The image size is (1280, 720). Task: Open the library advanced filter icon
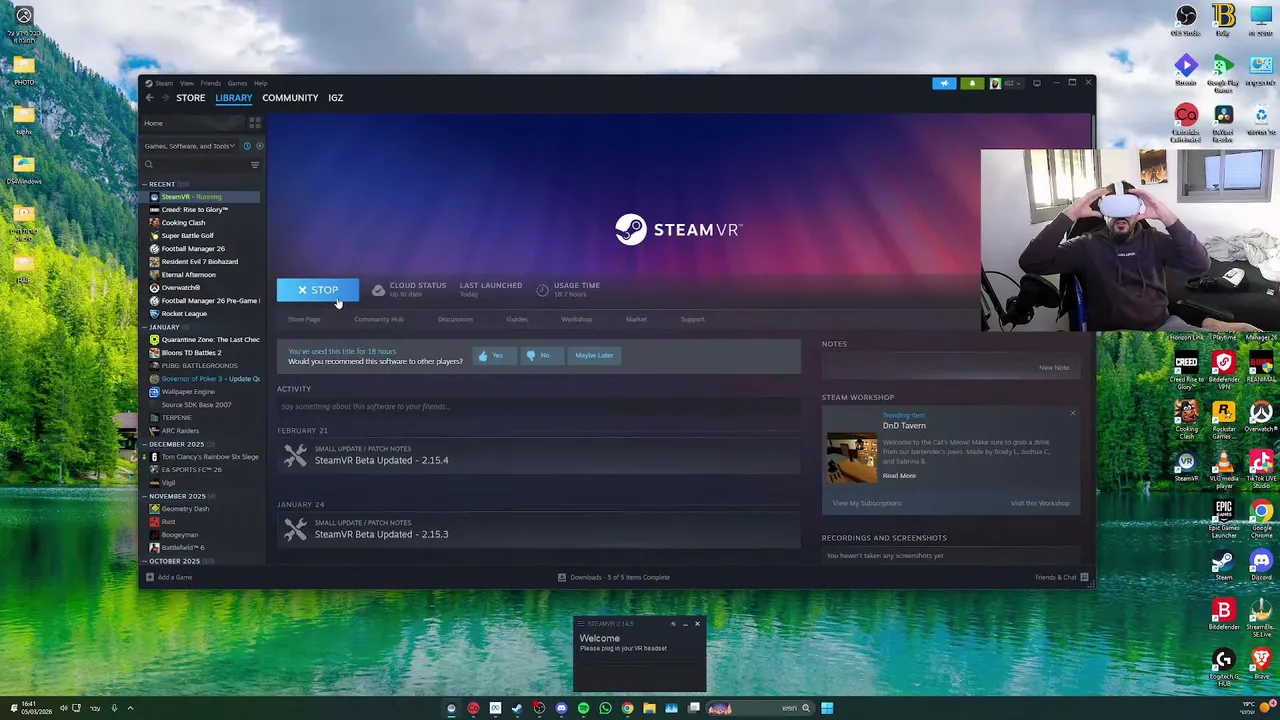click(x=255, y=165)
